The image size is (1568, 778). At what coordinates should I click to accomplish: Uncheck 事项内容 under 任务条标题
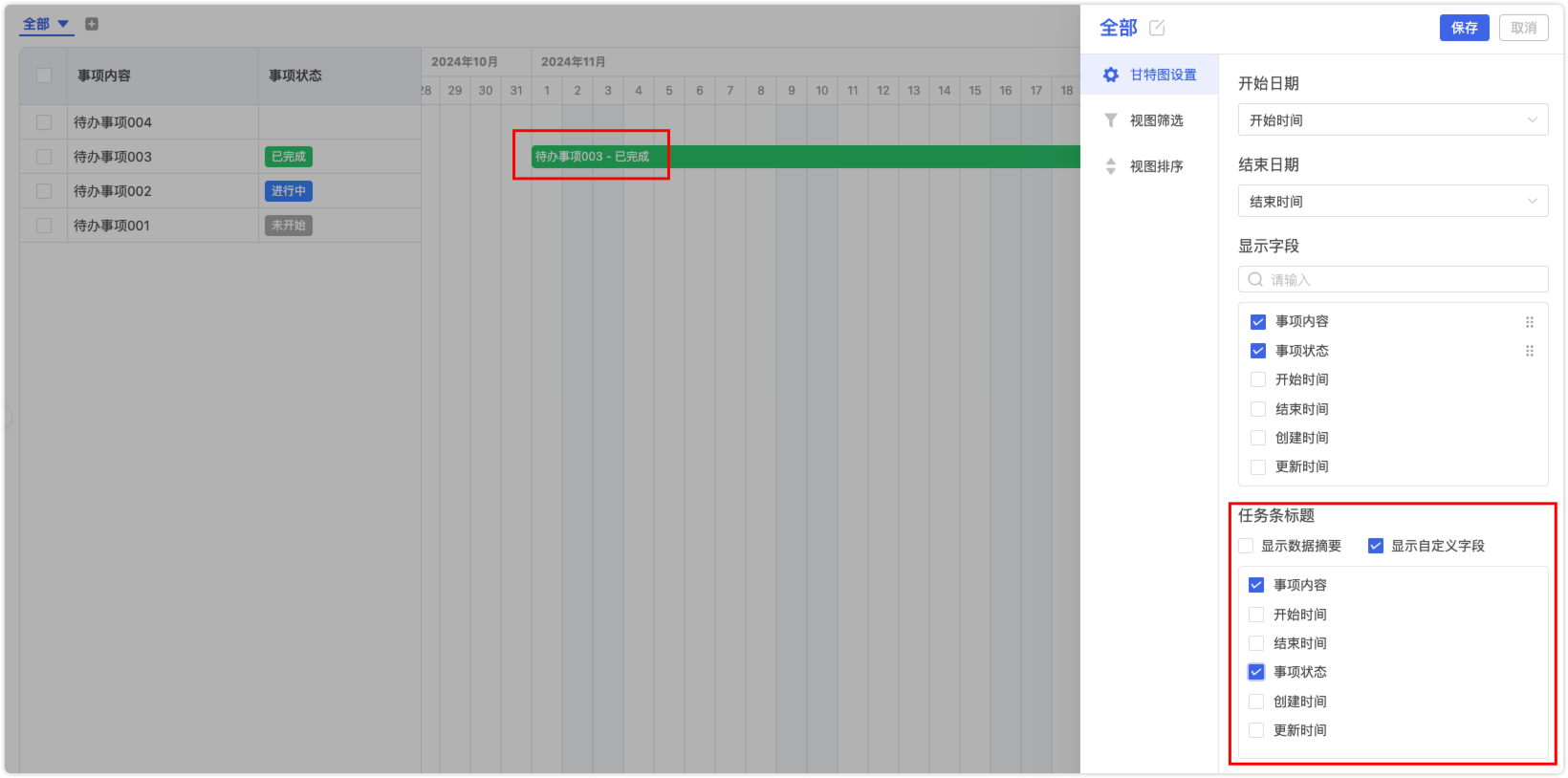tap(1256, 585)
